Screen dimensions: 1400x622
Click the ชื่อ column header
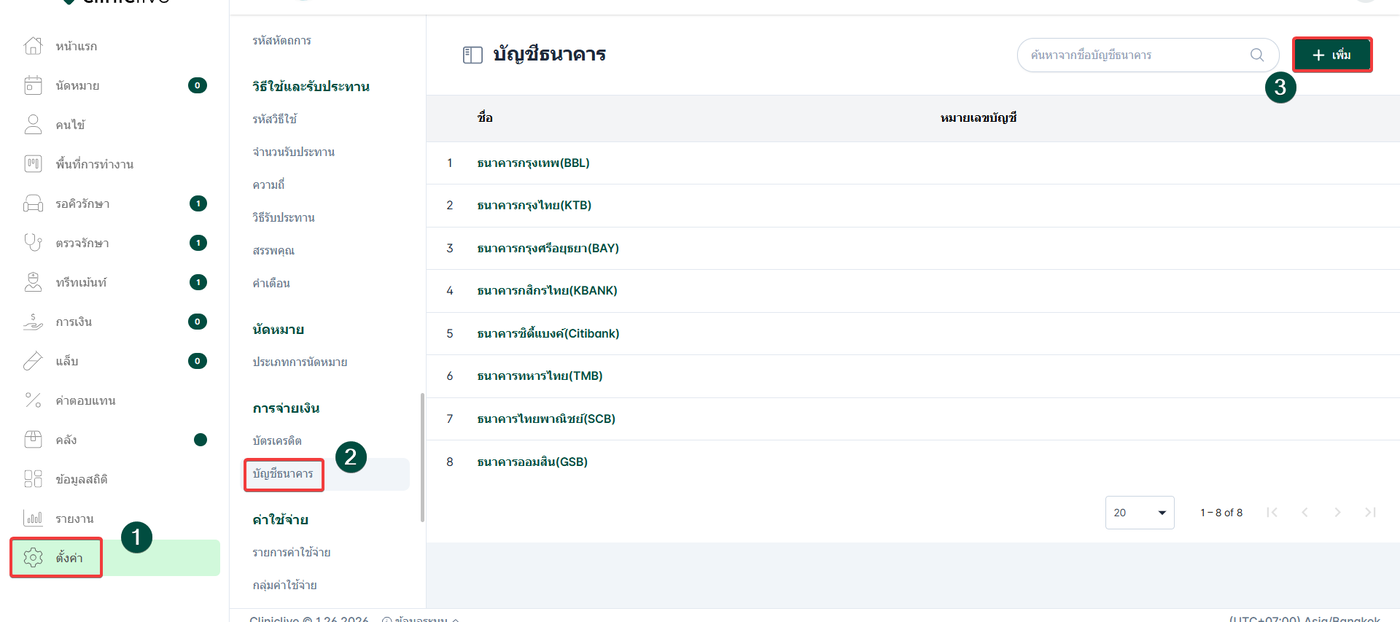point(485,118)
